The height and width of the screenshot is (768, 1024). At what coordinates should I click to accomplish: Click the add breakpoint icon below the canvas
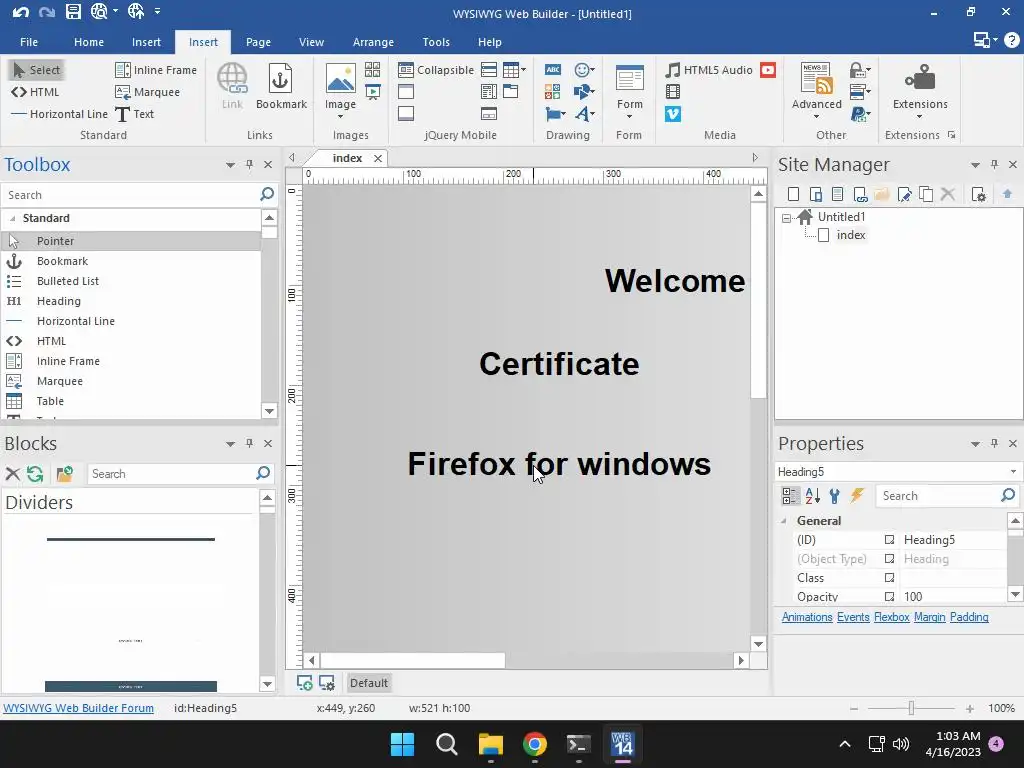pyautogui.click(x=304, y=682)
